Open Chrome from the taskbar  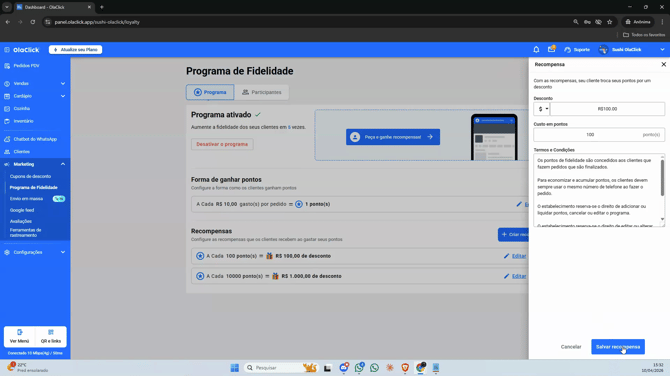tap(421, 368)
